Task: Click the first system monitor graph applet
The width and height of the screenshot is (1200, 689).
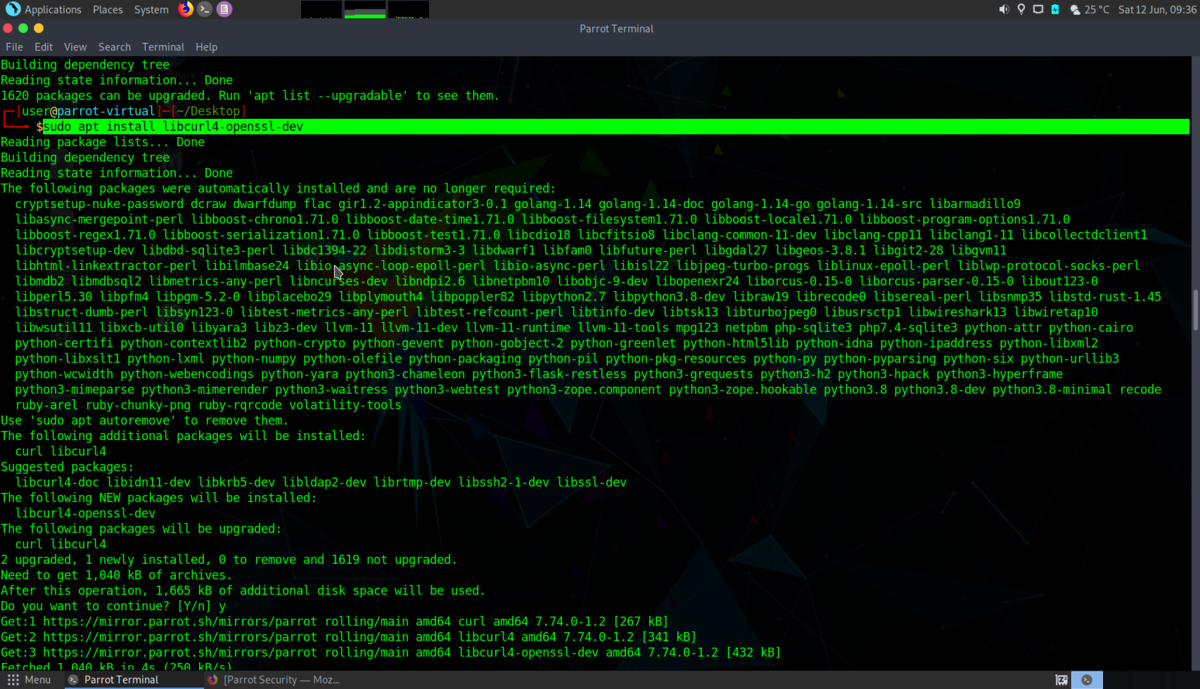Action: (x=320, y=9)
